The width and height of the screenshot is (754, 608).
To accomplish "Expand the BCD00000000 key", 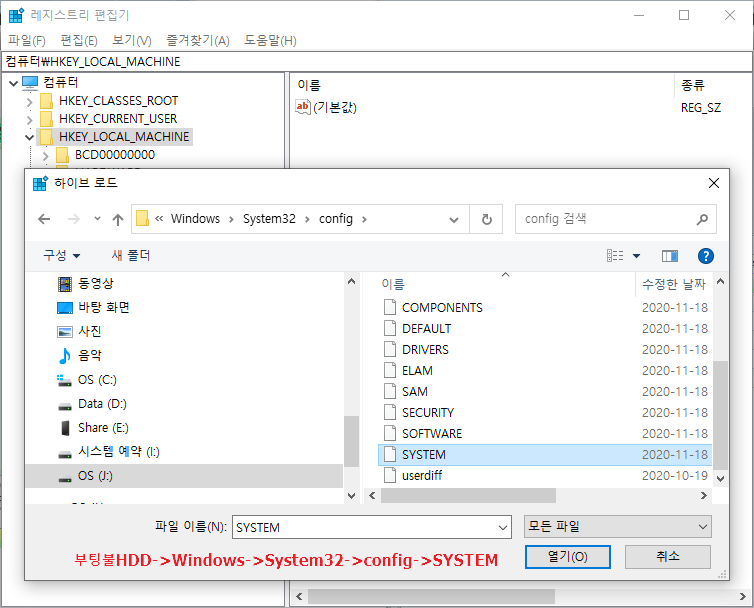I will point(45,155).
